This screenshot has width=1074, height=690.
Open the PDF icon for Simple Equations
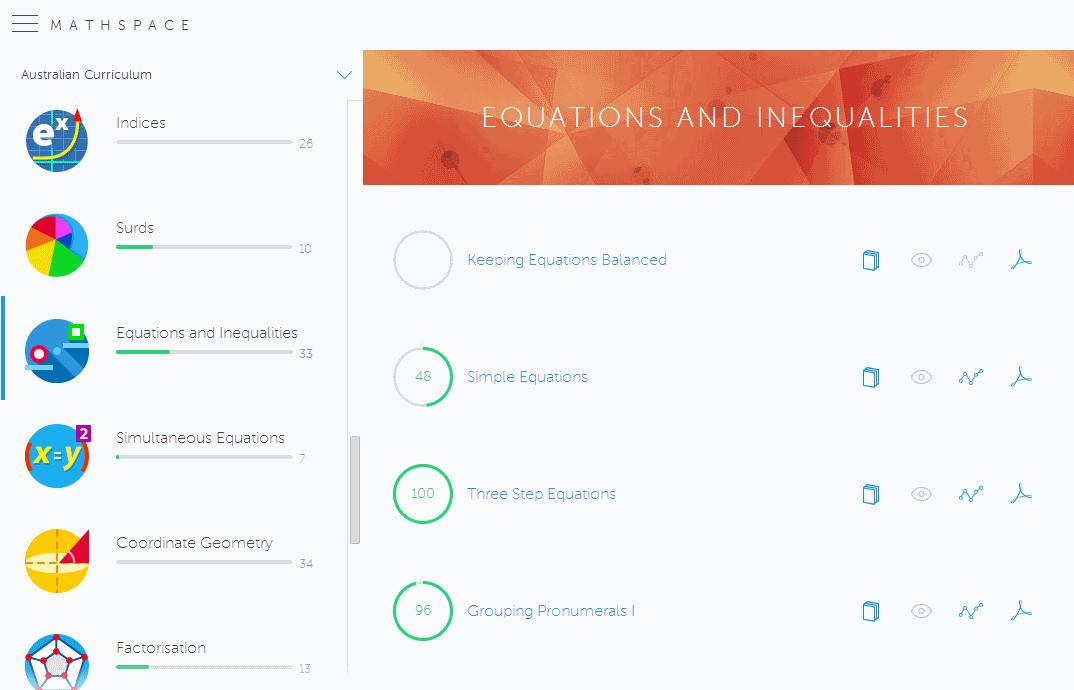[x=1020, y=377]
